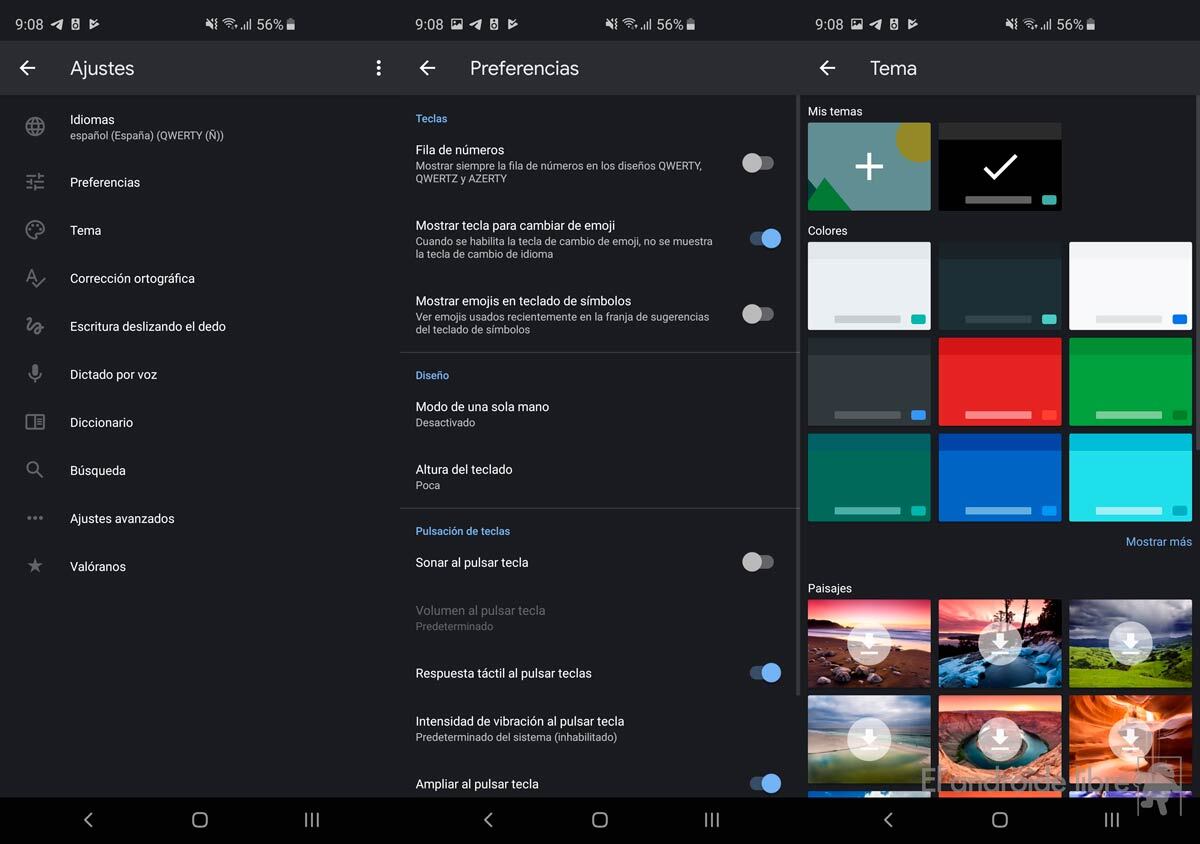Open Modo de una sola mano setting
Image resolution: width=1200 pixels, height=844 pixels.
click(482, 414)
